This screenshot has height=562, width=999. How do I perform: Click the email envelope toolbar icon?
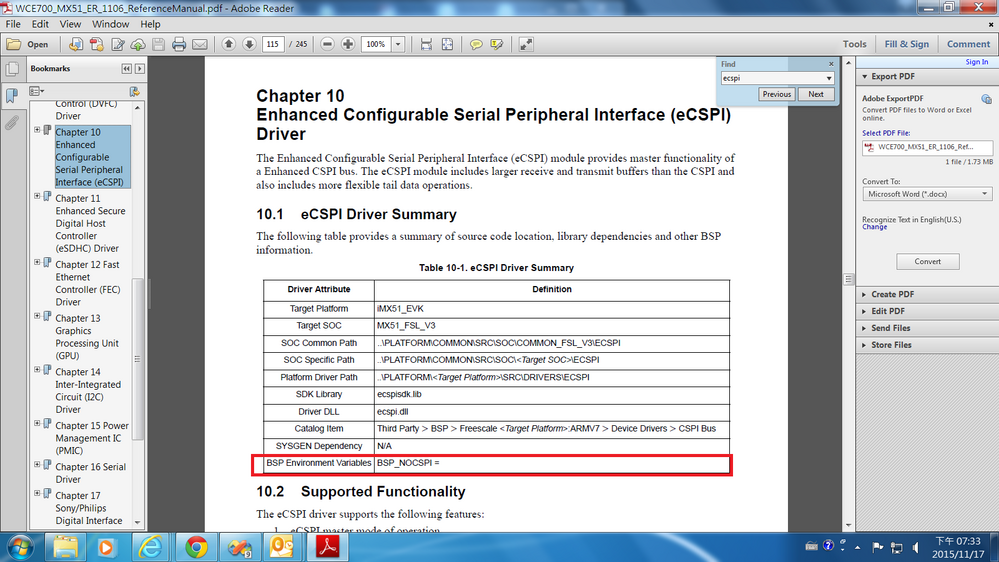[x=199, y=44]
